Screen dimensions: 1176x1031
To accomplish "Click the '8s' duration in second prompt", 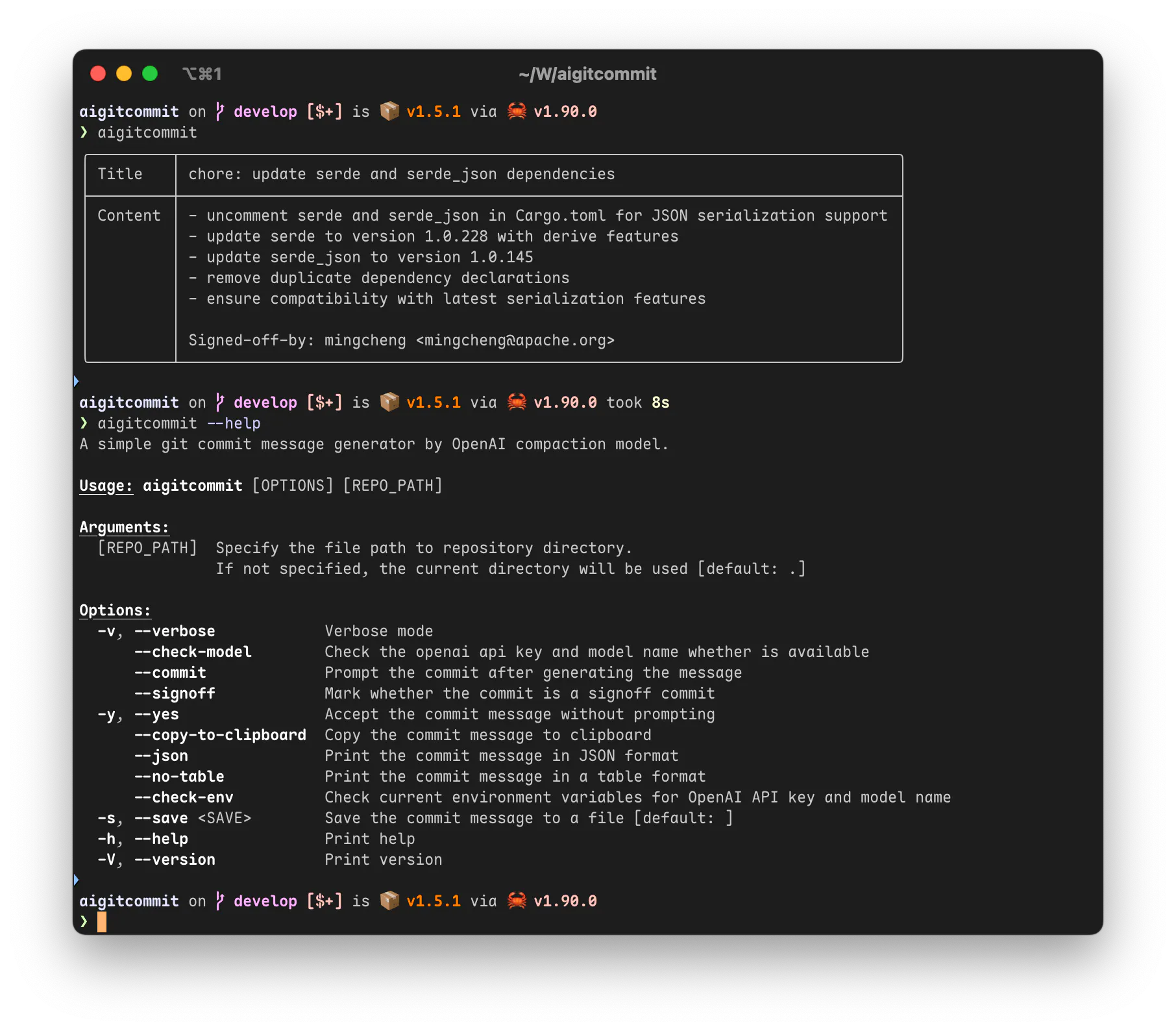I will pos(661,403).
